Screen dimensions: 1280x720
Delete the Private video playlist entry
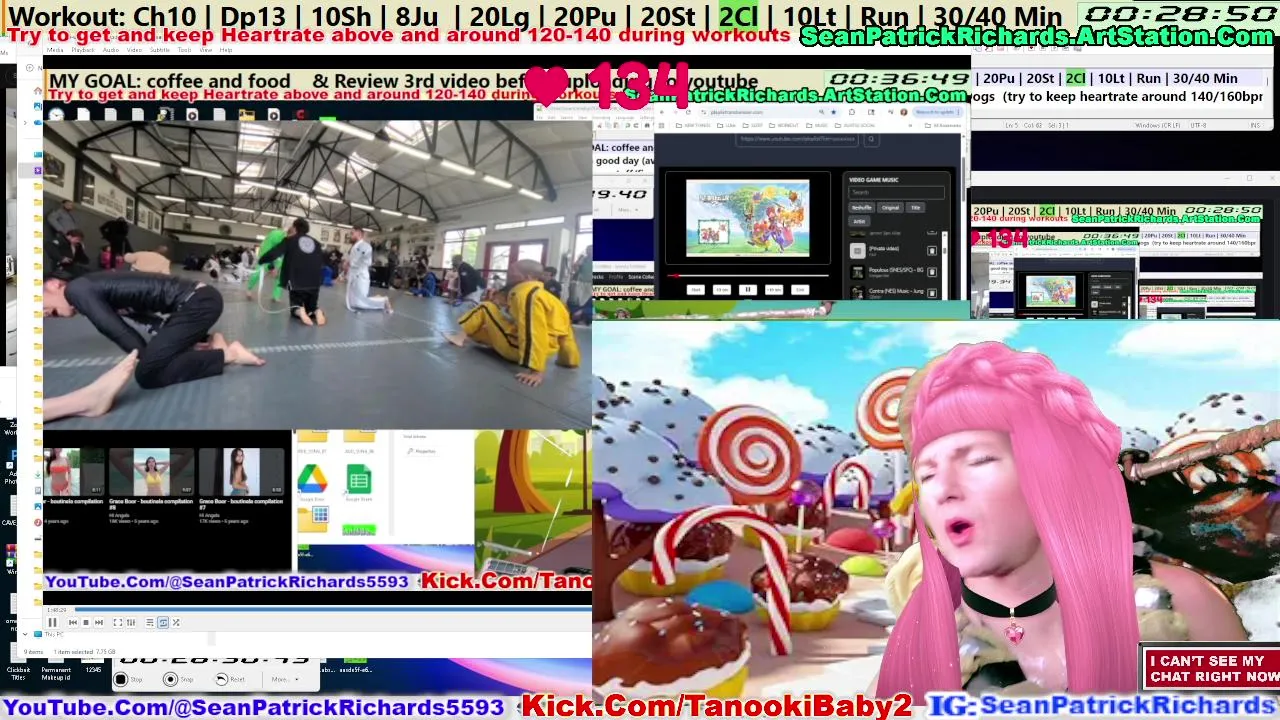point(932,251)
